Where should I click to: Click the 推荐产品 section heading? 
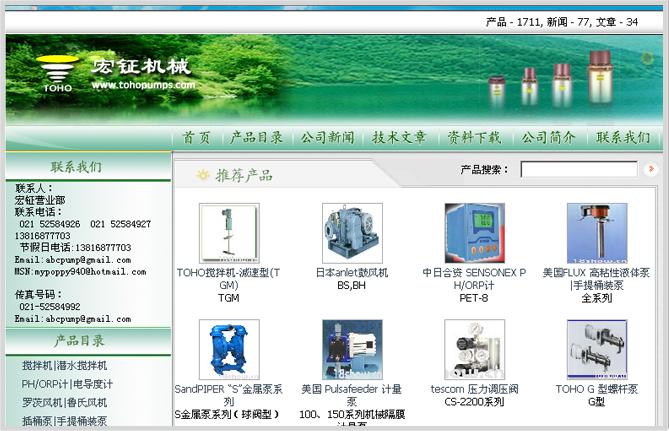(244, 175)
